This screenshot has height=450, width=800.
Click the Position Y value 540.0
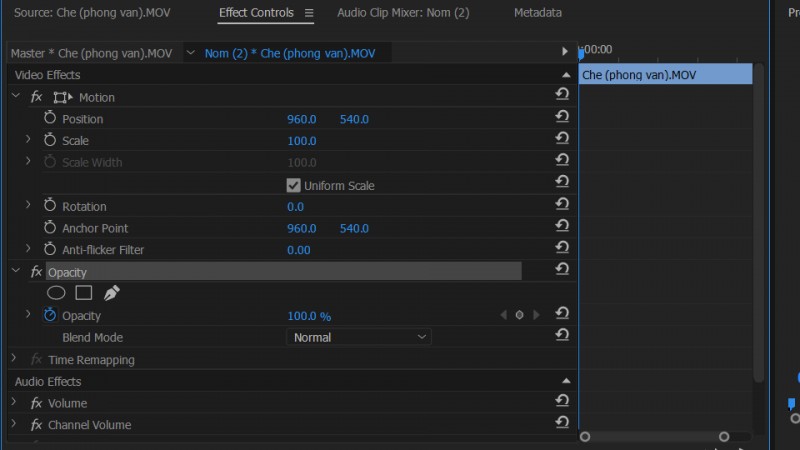coord(354,119)
